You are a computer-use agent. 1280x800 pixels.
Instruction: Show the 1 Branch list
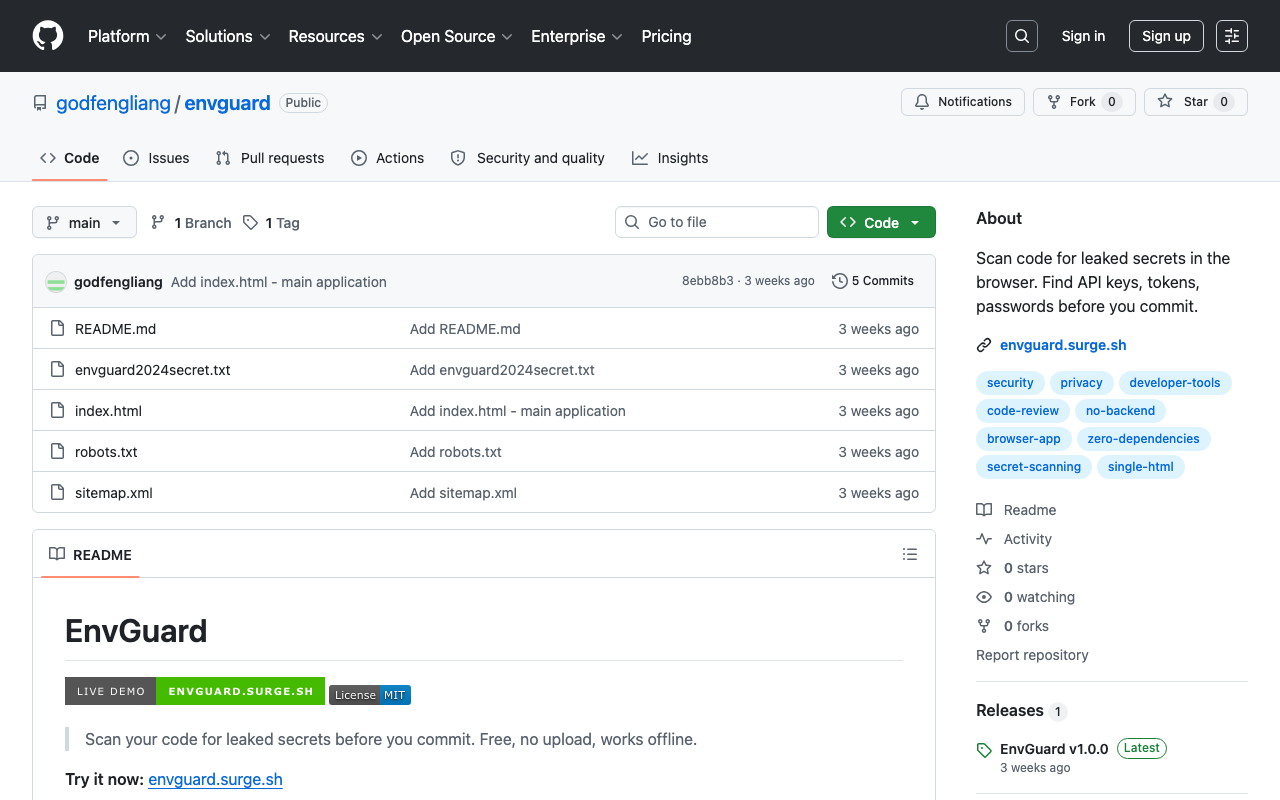(x=191, y=223)
